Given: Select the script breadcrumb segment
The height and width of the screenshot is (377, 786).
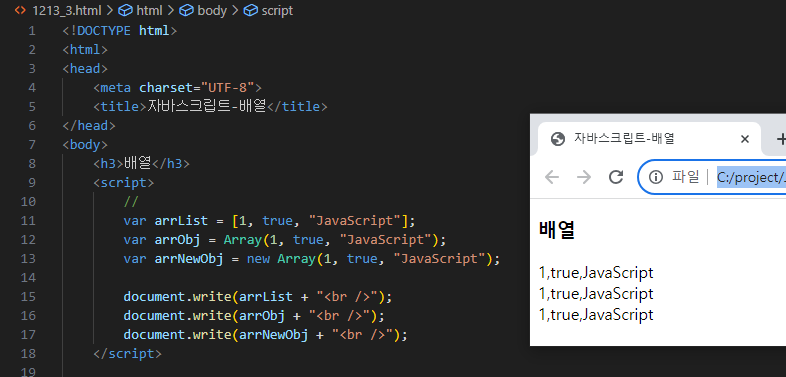Looking at the screenshot, I should 277,10.
